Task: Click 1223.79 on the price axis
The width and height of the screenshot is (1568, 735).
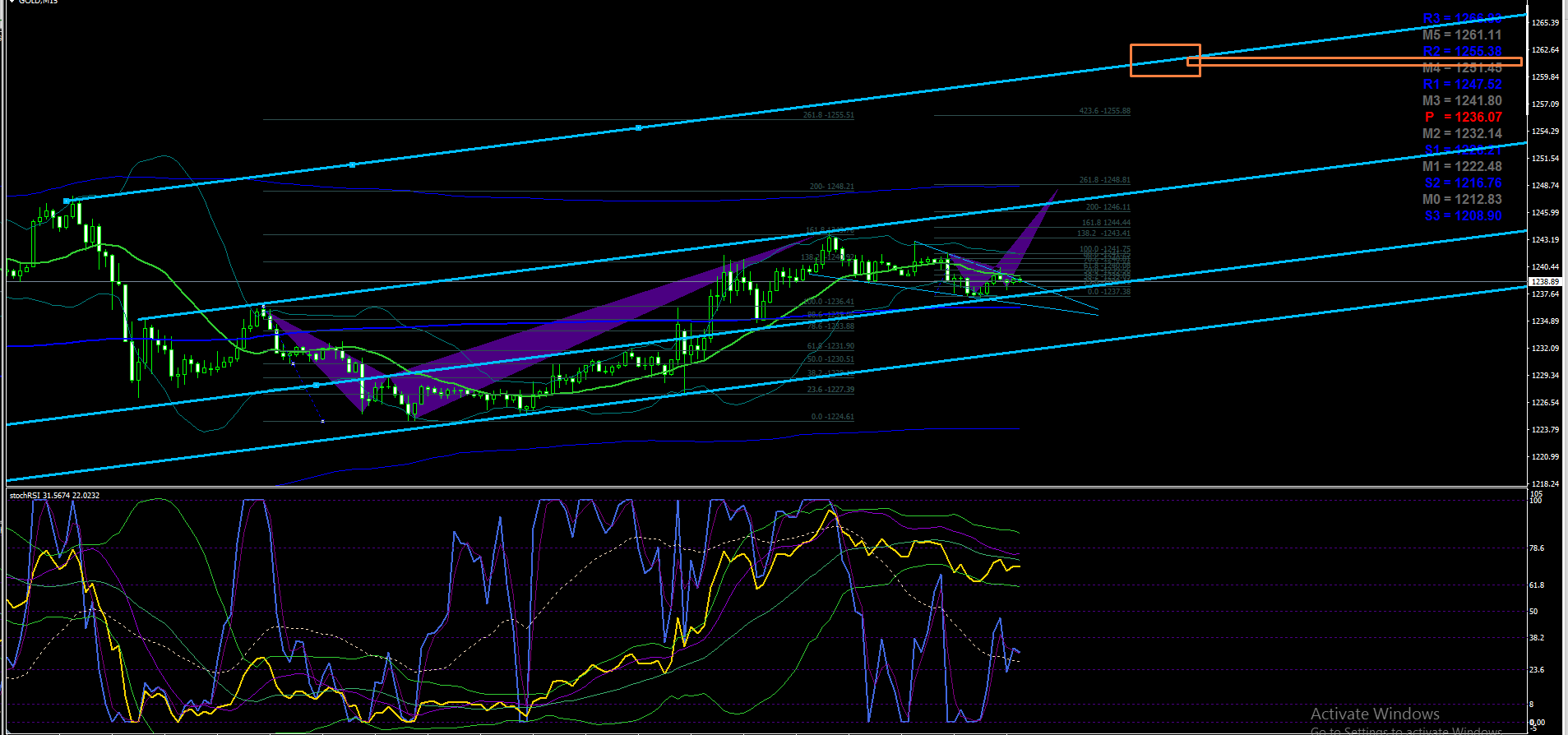Action: 1546,430
